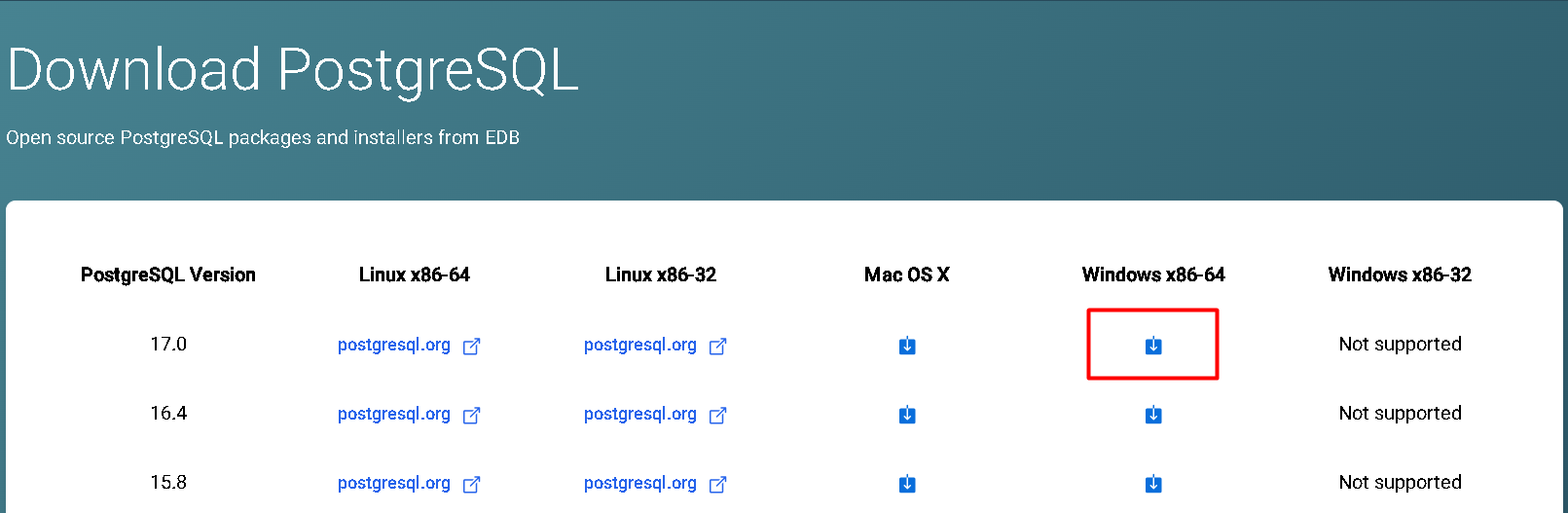Open external link icon for 17.0 Linux x86-32
This screenshot has height=513, width=1568.
click(718, 346)
